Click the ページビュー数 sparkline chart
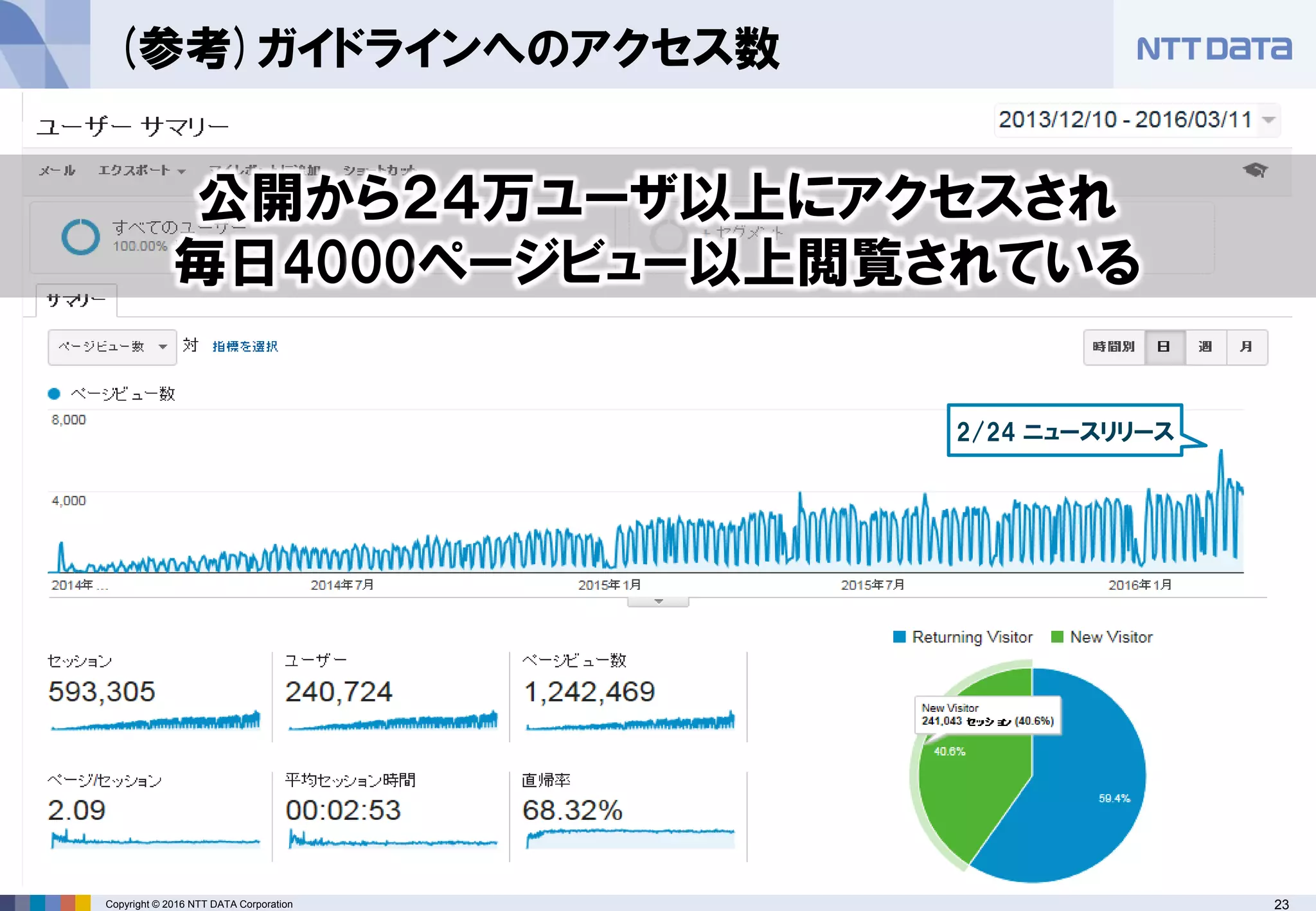 (630, 721)
